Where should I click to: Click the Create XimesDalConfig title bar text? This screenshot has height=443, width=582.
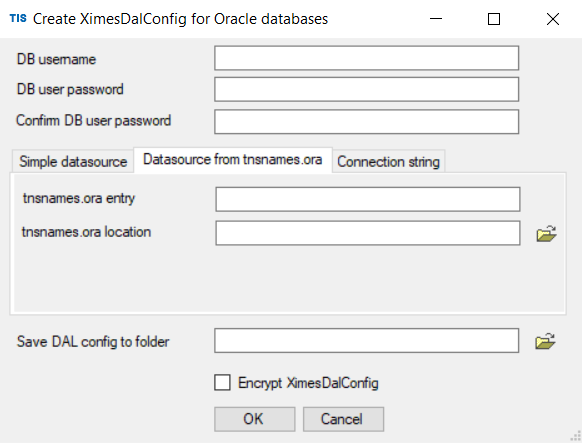180,19
